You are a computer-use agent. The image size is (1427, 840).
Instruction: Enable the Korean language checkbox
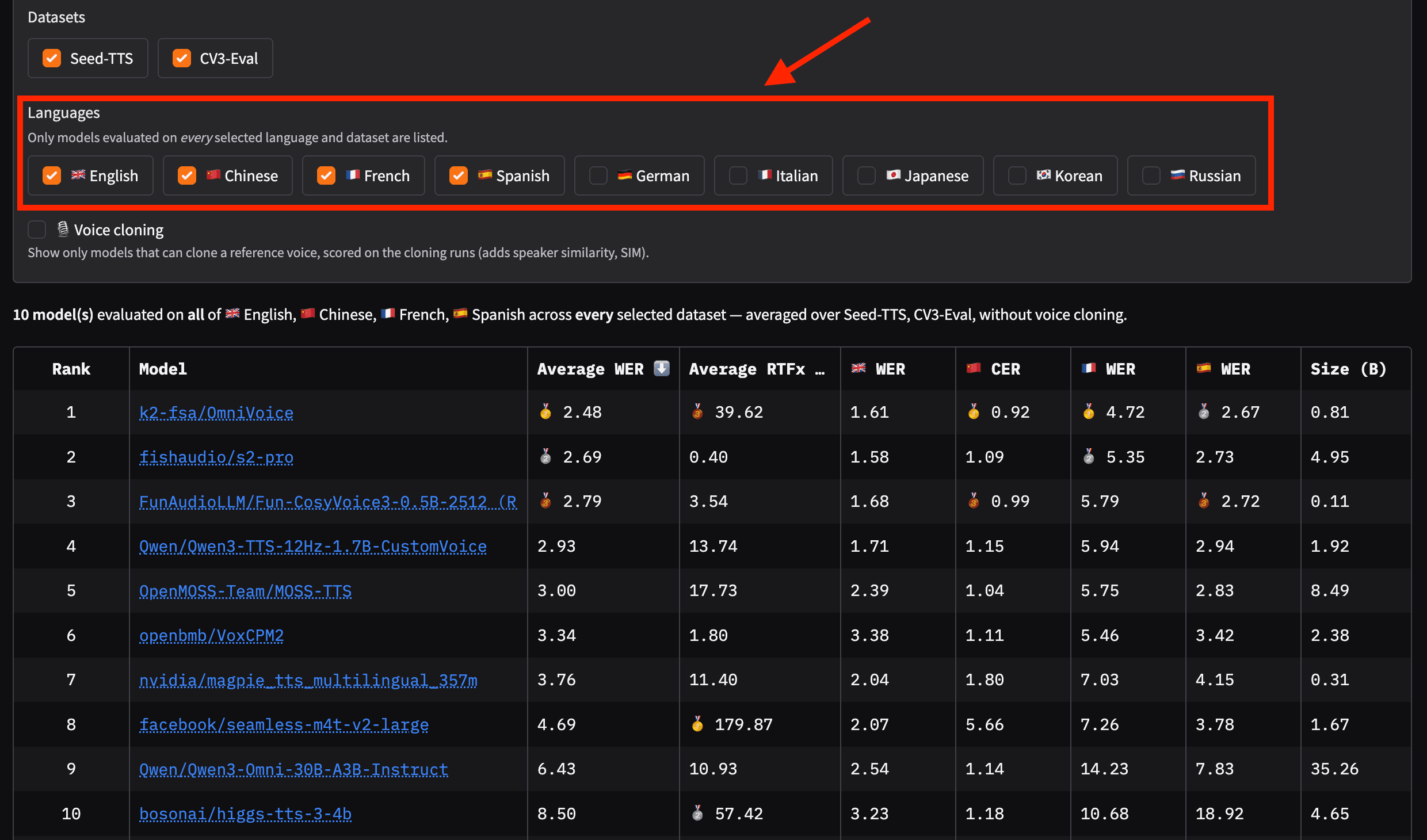(1017, 175)
